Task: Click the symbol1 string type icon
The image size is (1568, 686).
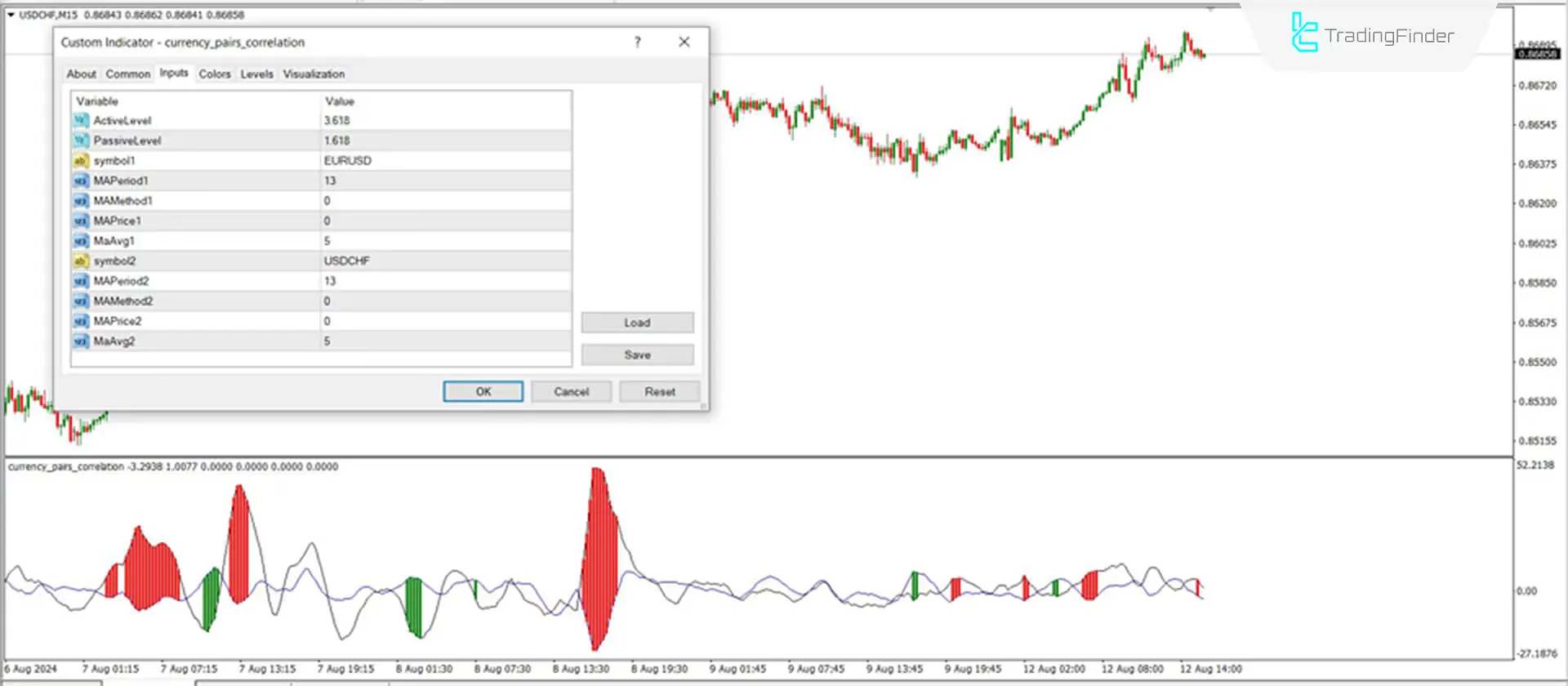Action: 80,161
